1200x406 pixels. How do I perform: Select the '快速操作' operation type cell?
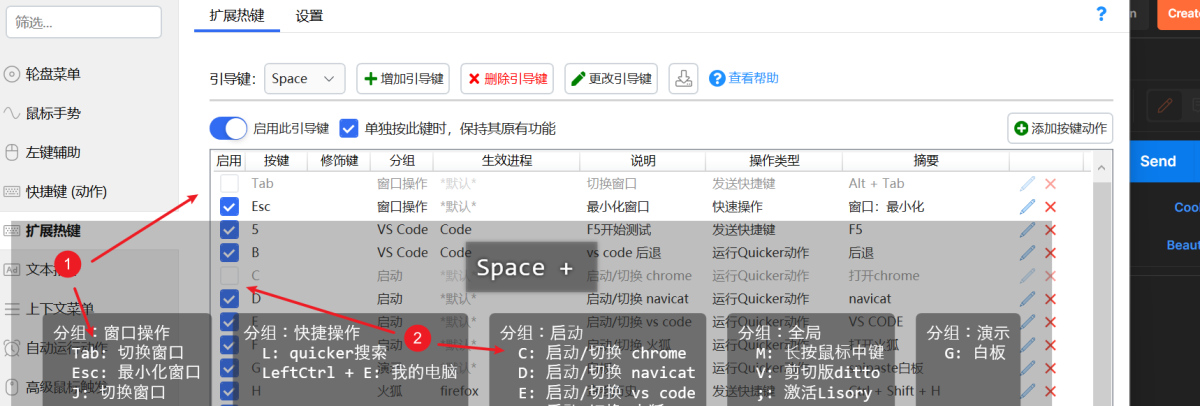pos(738,206)
